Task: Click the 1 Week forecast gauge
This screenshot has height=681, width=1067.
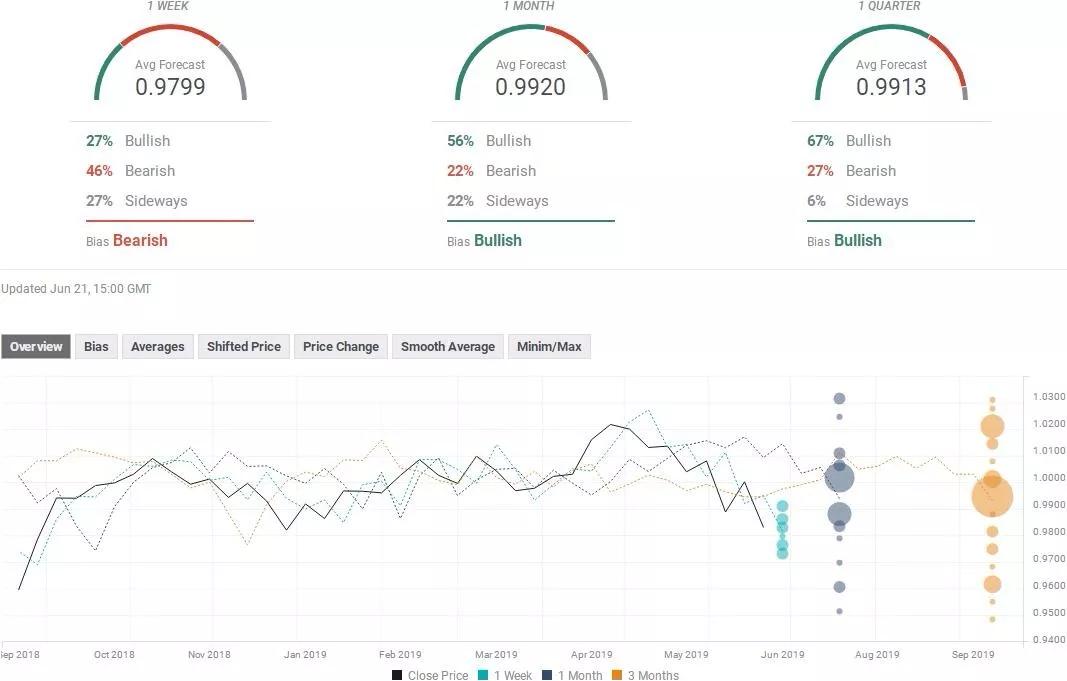Action: tap(170, 70)
